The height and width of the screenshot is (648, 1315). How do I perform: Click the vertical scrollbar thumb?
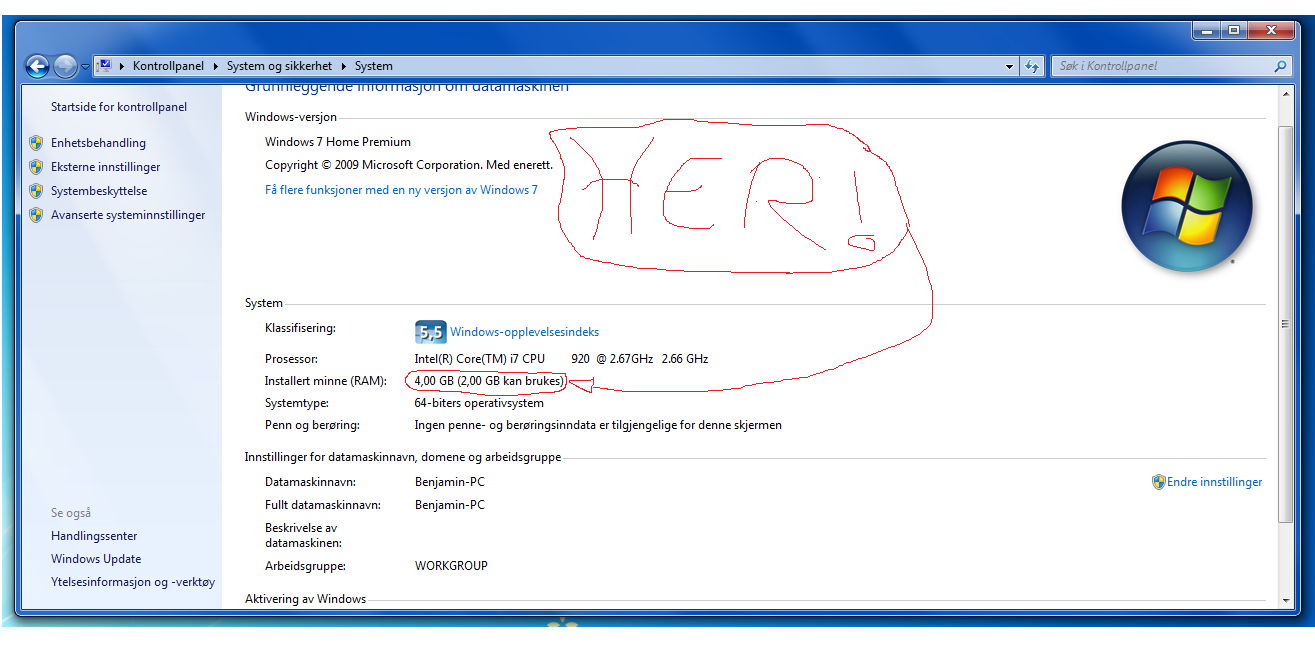pyautogui.click(x=1286, y=325)
